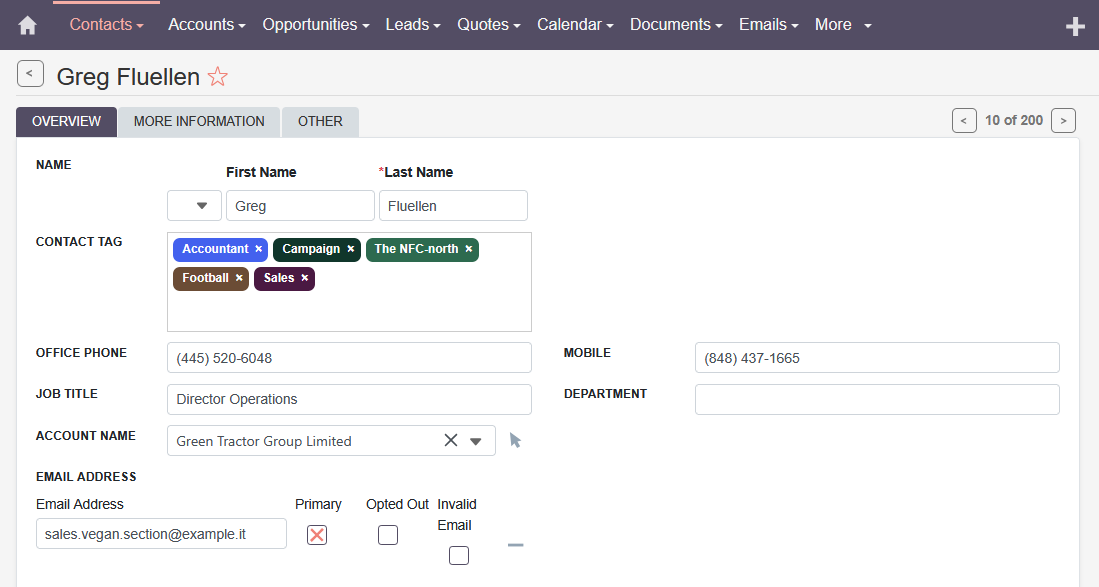Viewport: 1099px width, 587px height.
Task: Click the Greg Fluellen page title
Action: pos(128,76)
